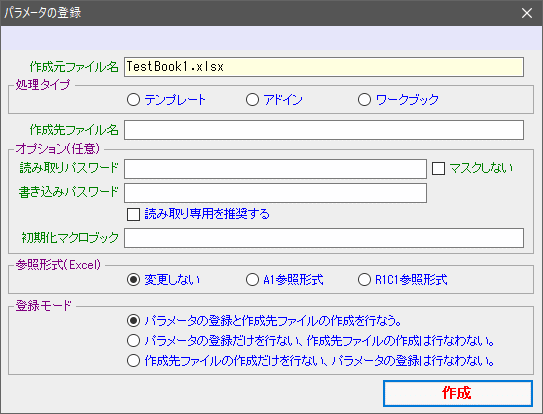Focus the 初期化マクロブック input field
The width and height of the screenshot is (543, 414).
coord(324,238)
